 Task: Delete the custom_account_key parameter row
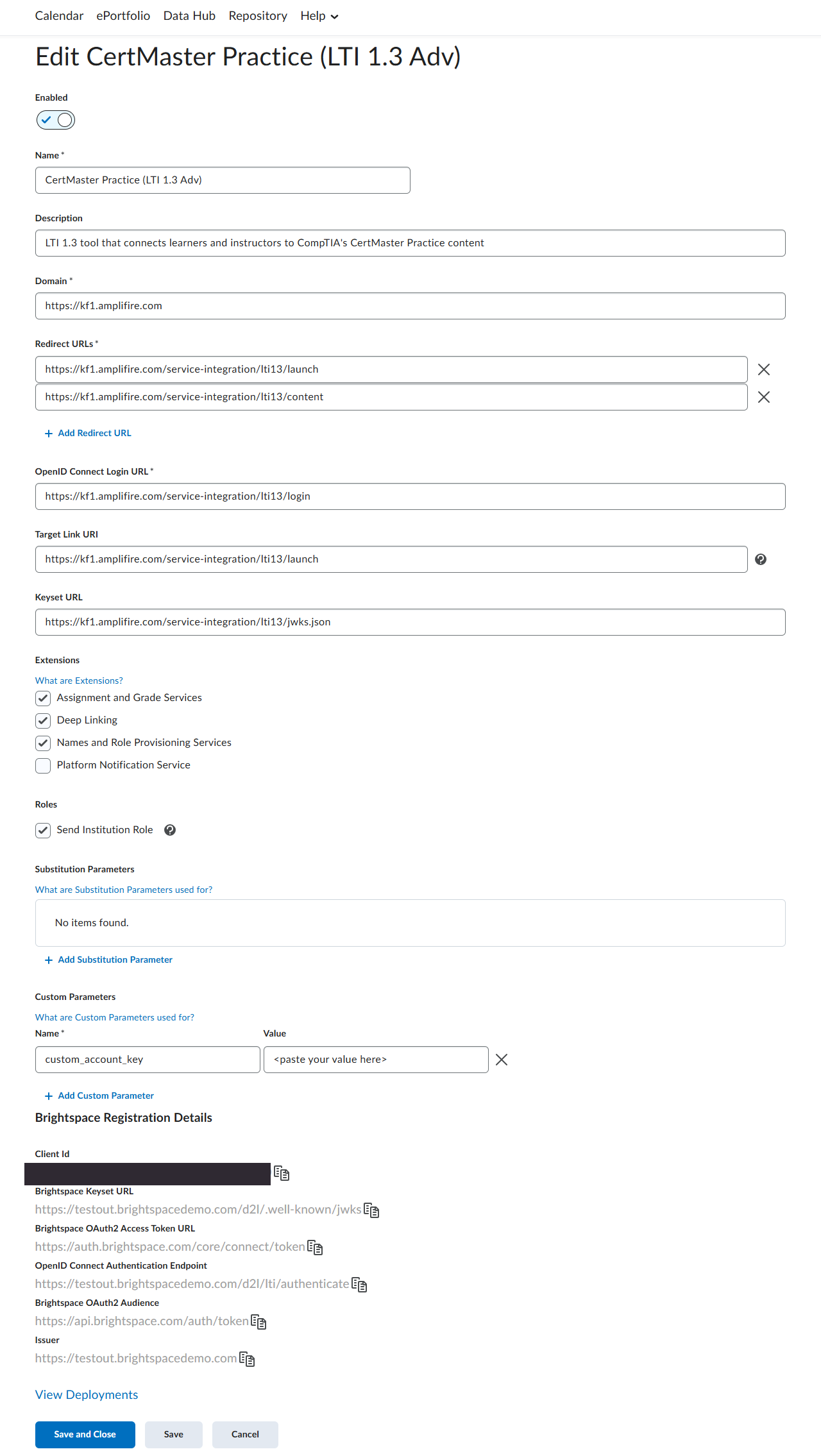click(502, 1060)
